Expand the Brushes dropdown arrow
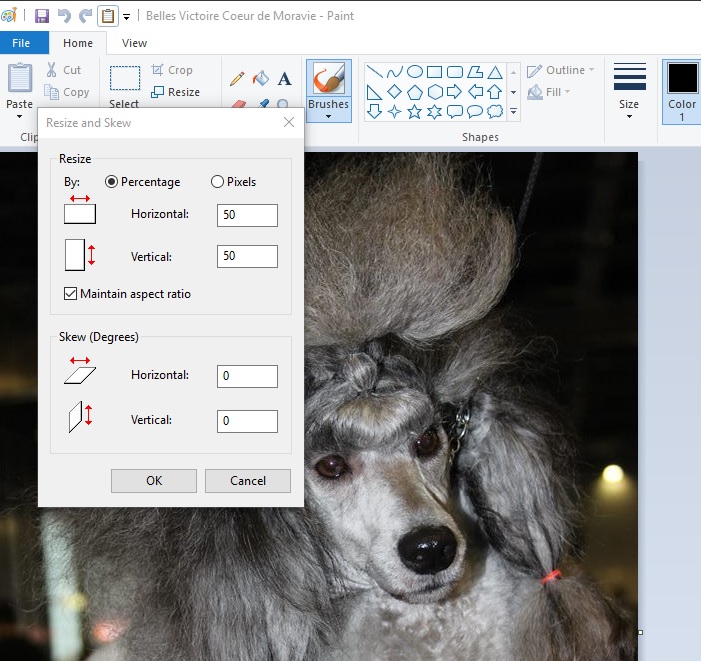The image size is (701, 661). [329, 117]
